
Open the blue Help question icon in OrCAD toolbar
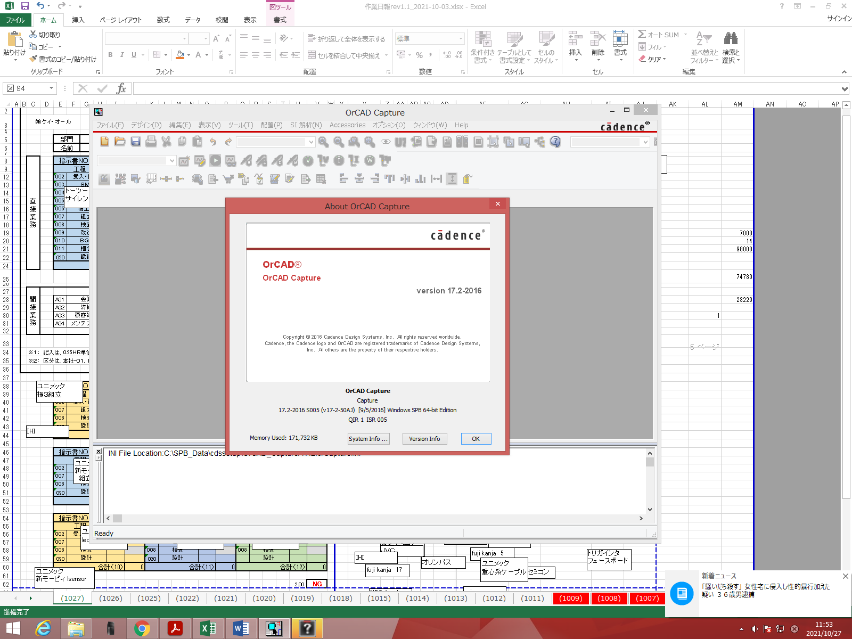[555, 142]
